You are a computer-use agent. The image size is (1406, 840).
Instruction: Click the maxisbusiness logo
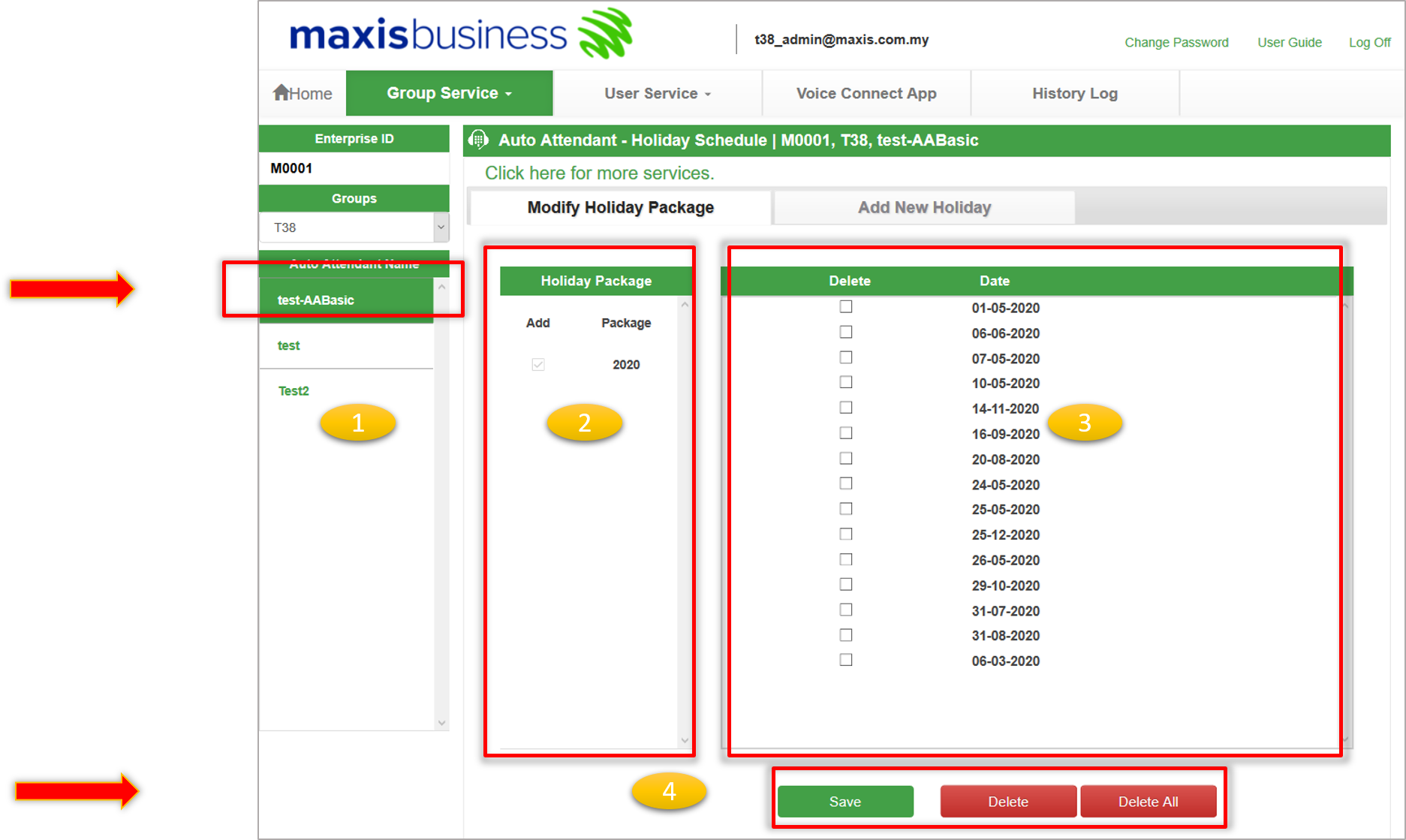428,33
